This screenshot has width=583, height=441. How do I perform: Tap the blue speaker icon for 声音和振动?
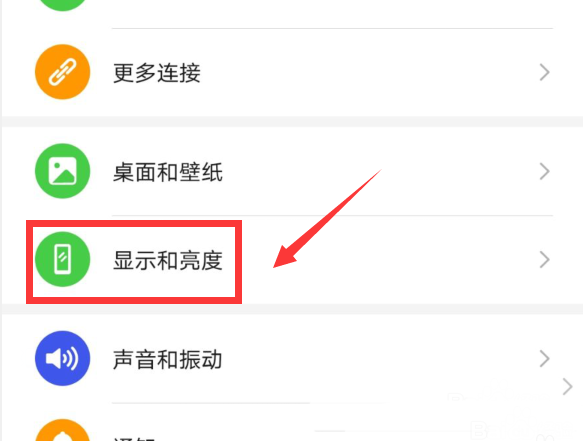(62, 358)
